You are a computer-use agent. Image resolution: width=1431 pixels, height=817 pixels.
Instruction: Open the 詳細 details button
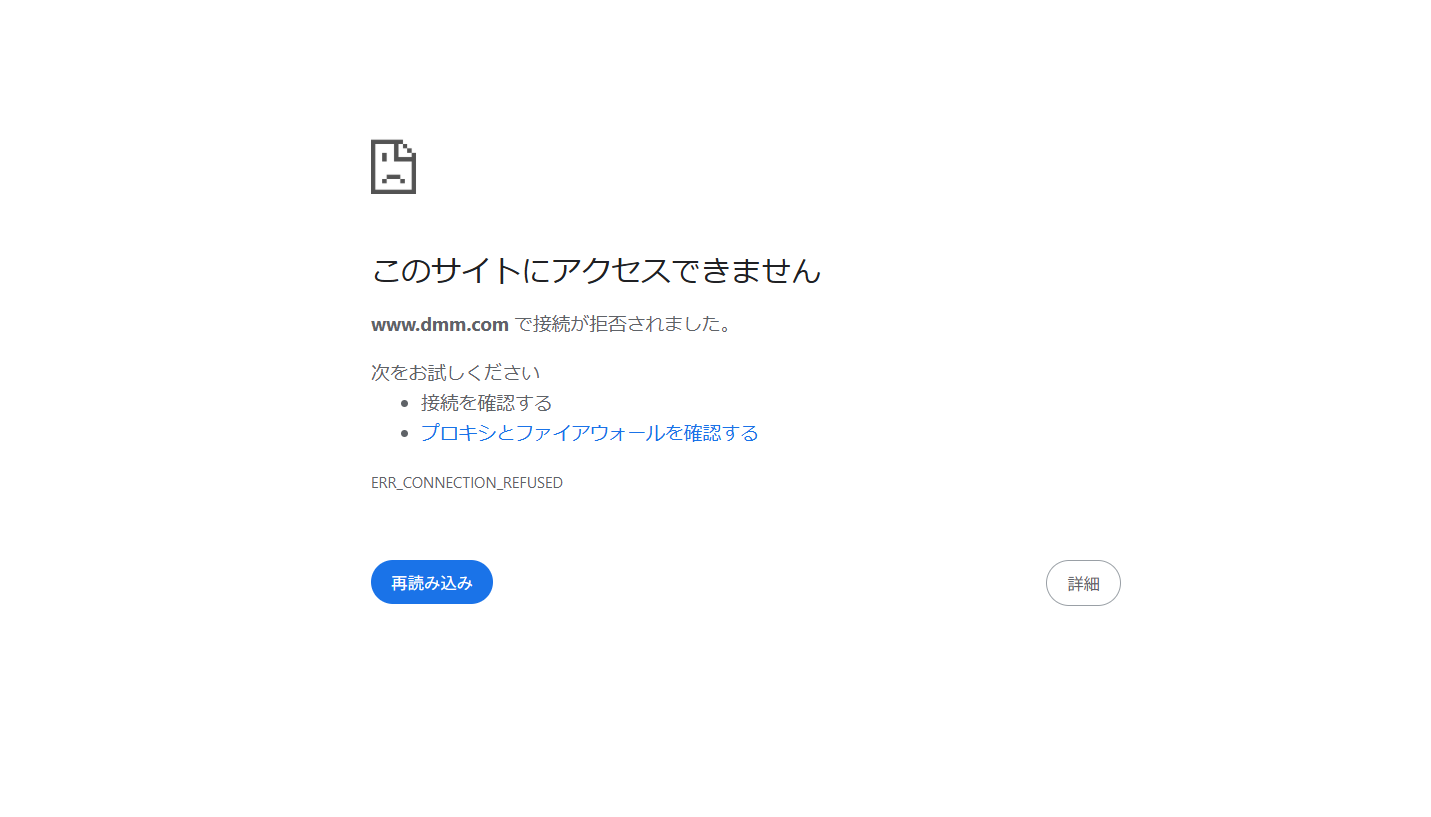pos(1083,583)
